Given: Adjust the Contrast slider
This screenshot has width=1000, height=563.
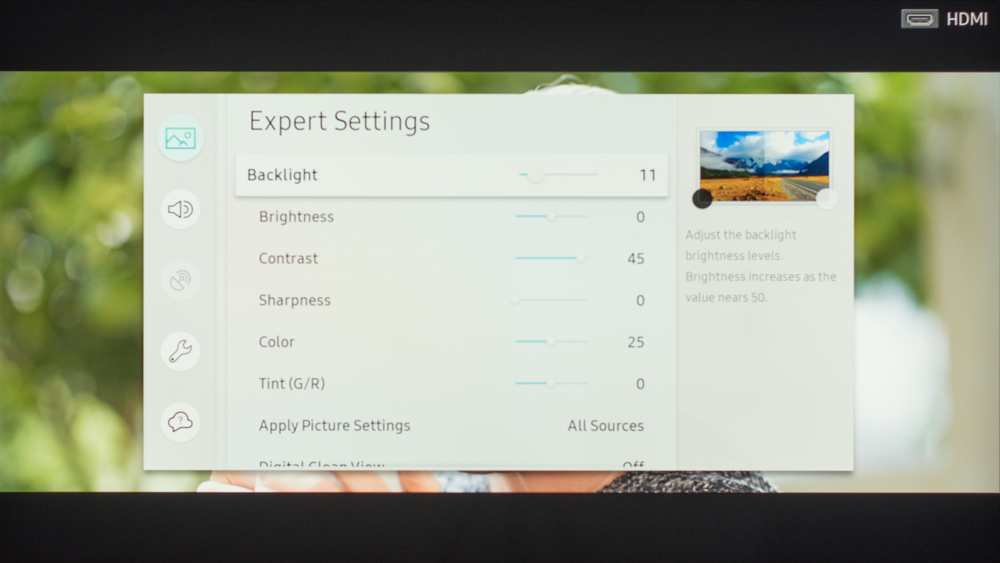Looking at the screenshot, I should 551,258.
